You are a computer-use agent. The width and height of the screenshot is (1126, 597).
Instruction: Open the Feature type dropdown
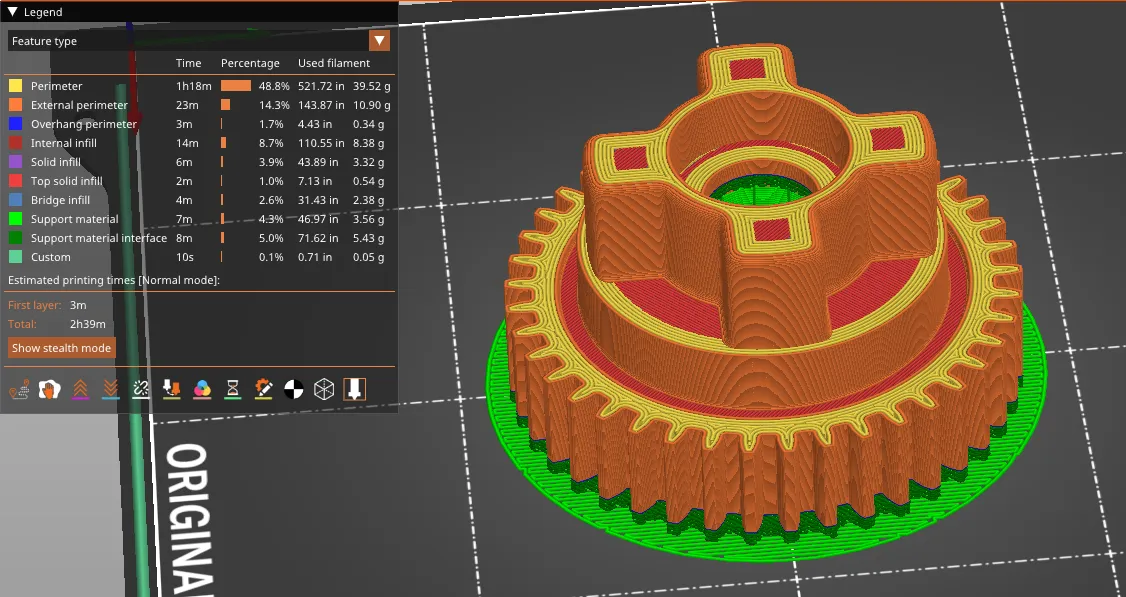point(380,40)
